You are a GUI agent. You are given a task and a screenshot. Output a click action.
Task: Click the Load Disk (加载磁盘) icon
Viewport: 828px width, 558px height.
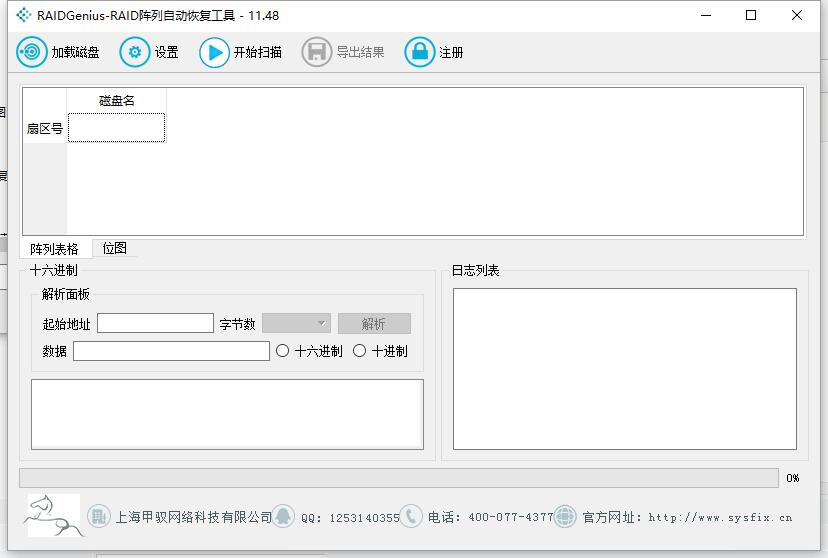(32, 52)
